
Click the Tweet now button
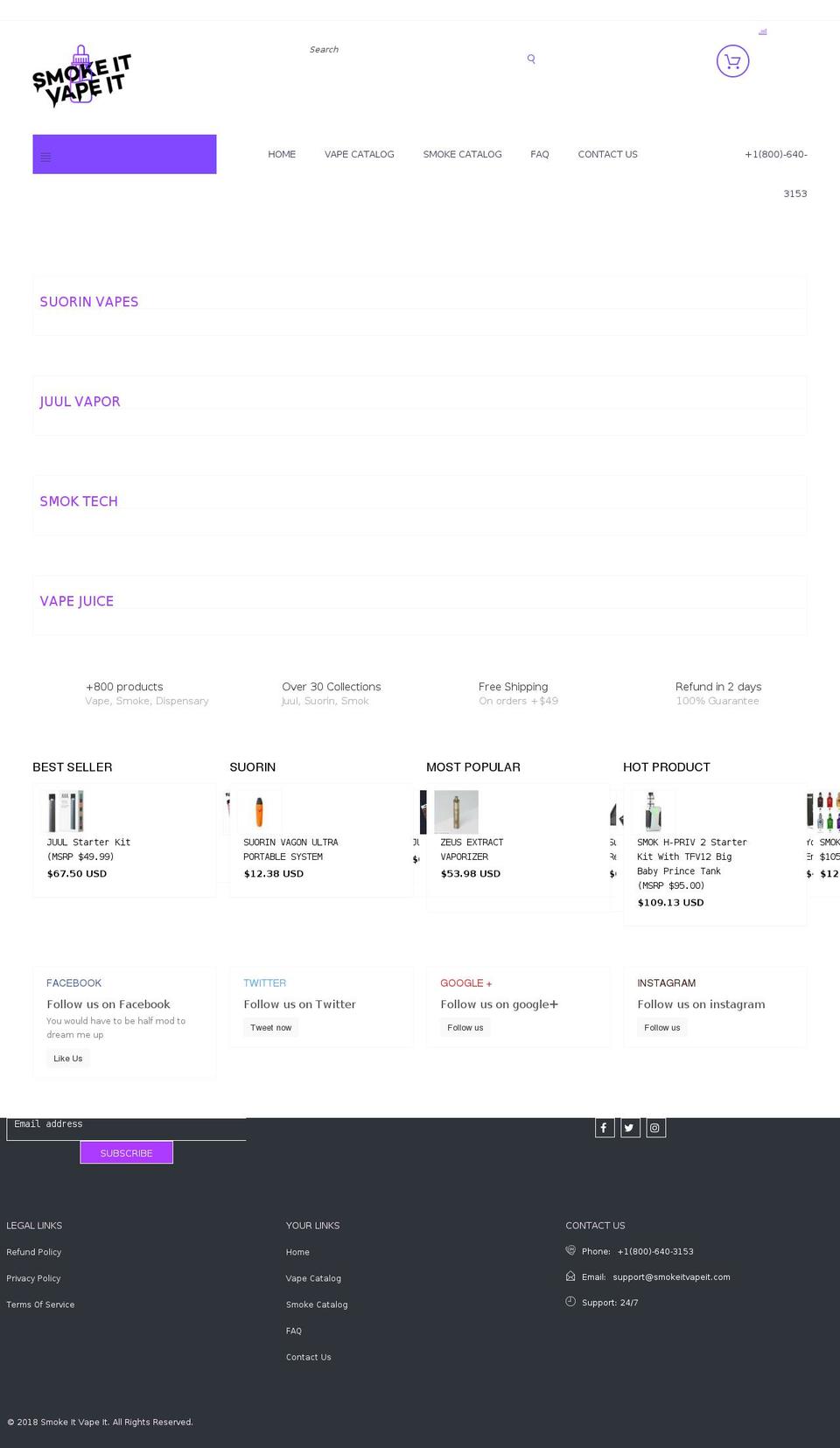[271, 1027]
